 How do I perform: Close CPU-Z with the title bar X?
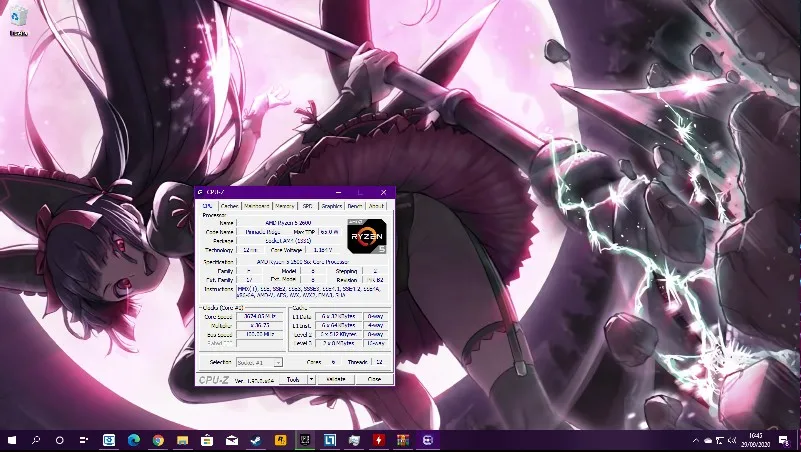(384, 192)
